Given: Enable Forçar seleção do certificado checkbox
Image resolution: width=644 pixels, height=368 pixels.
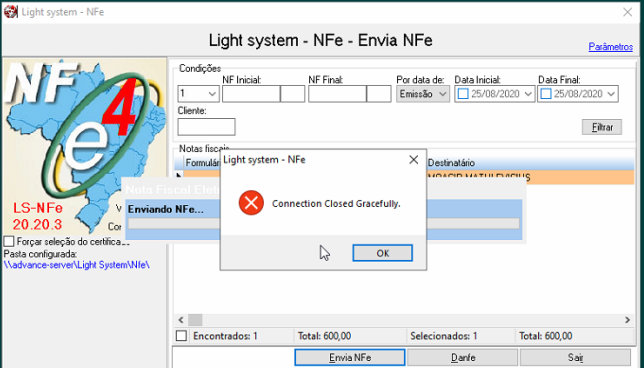Looking at the screenshot, I should point(9,241).
